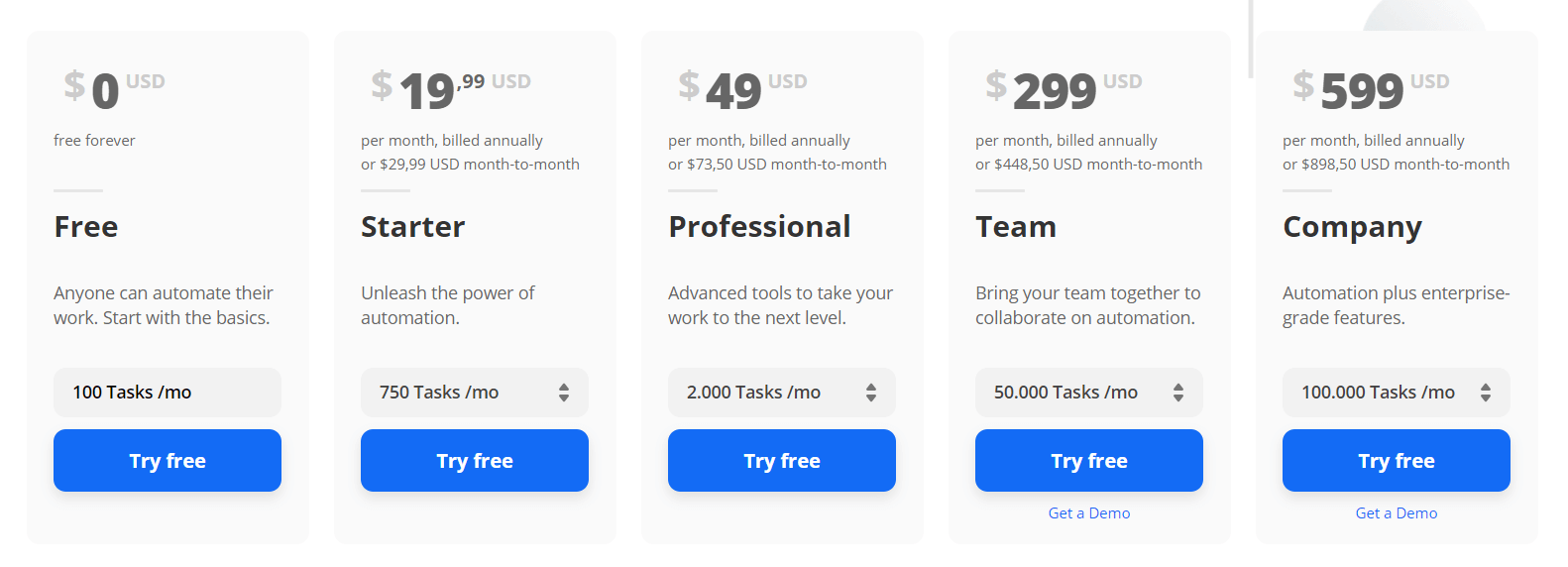Expand the 2.000 Tasks /mo selector

tap(781, 393)
